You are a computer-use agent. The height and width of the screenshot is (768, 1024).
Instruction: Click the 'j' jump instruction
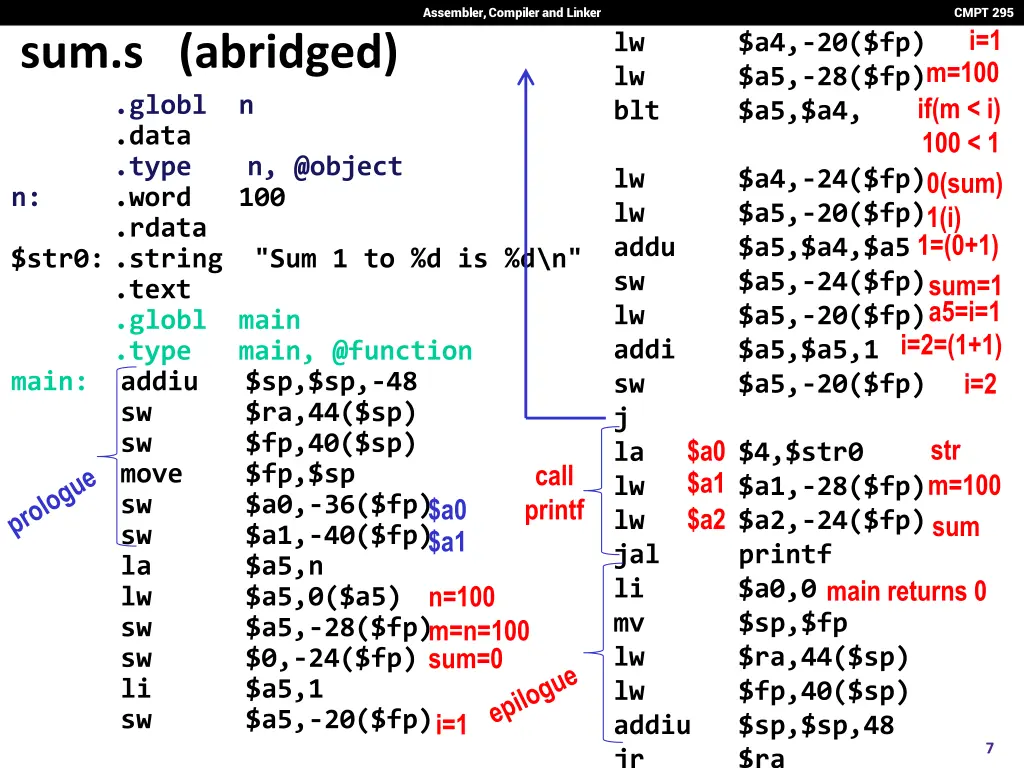pos(621,419)
